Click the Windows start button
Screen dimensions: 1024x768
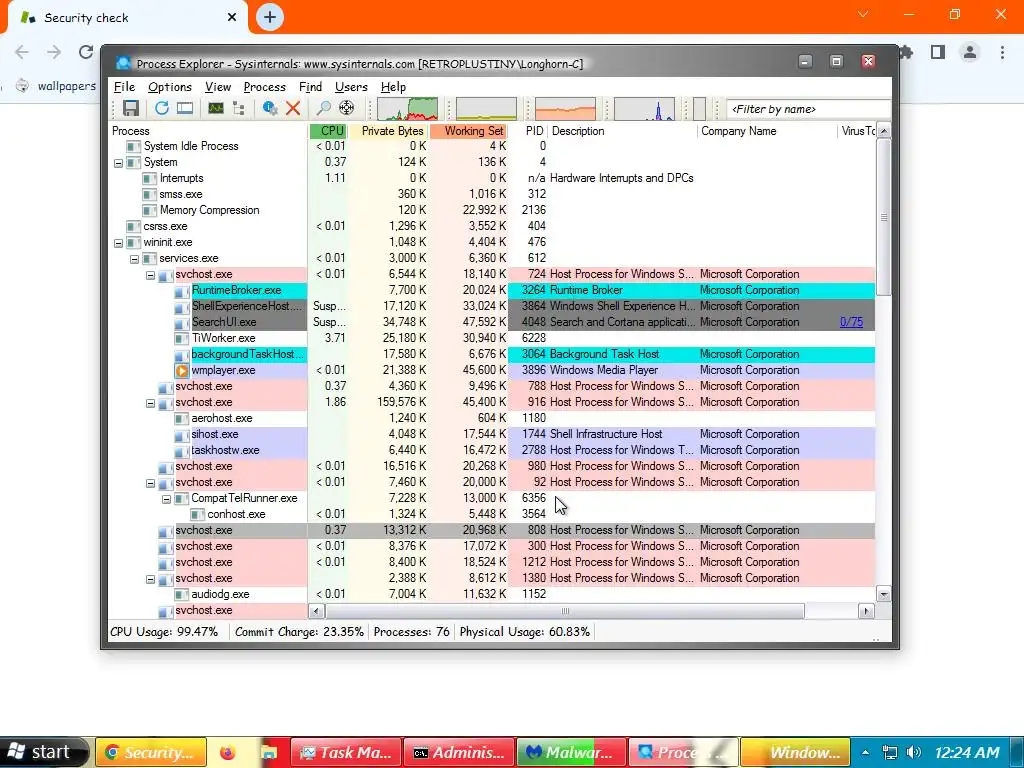point(44,752)
